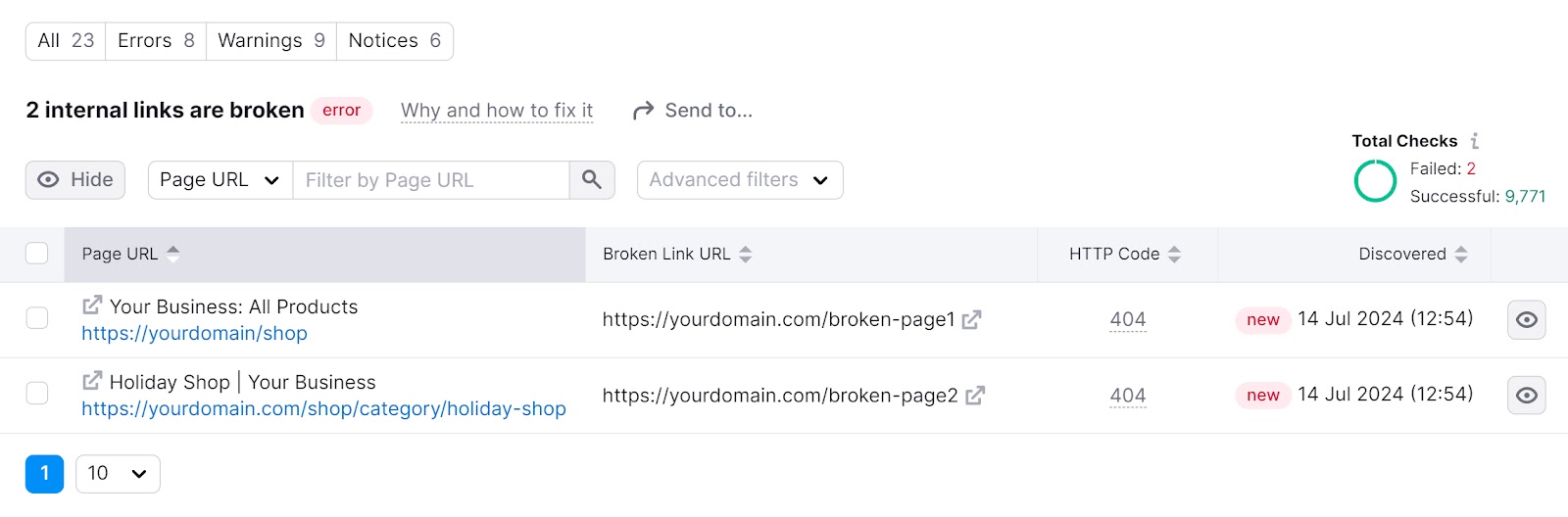Hide the broken-page1 row via eye icon
This screenshot has width=1568, height=517.
(1526, 320)
